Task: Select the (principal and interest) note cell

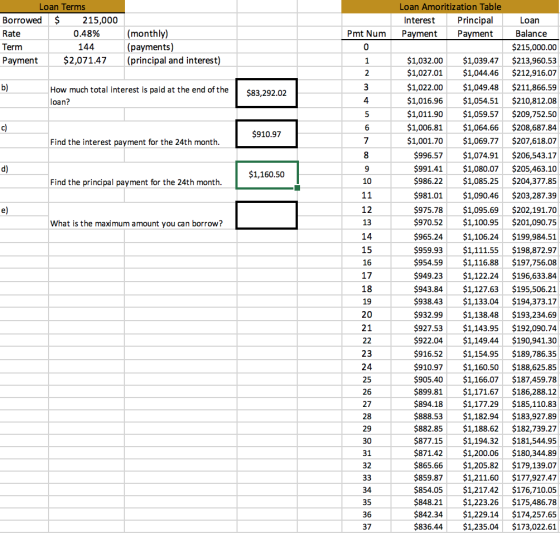Action: click(174, 60)
